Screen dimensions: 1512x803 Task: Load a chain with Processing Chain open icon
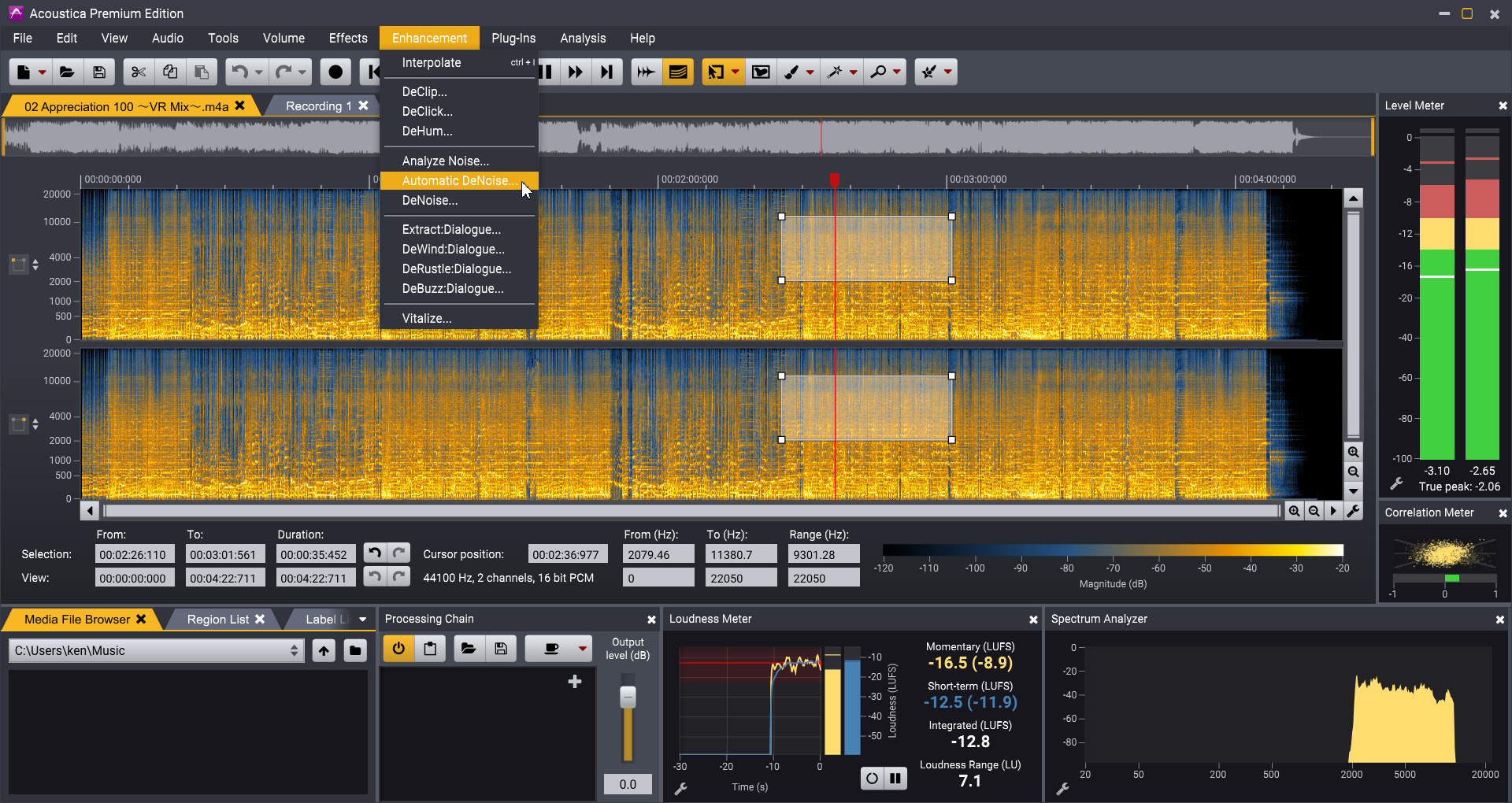(x=469, y=649)
